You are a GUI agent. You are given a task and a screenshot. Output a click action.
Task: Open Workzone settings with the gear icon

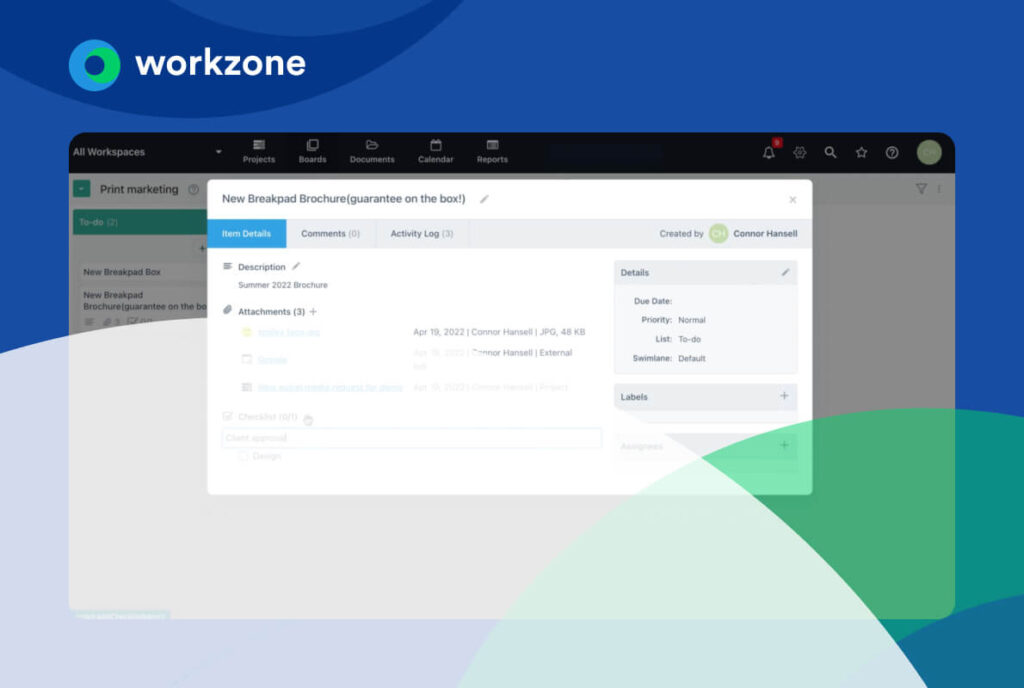[x=799, y=151]
